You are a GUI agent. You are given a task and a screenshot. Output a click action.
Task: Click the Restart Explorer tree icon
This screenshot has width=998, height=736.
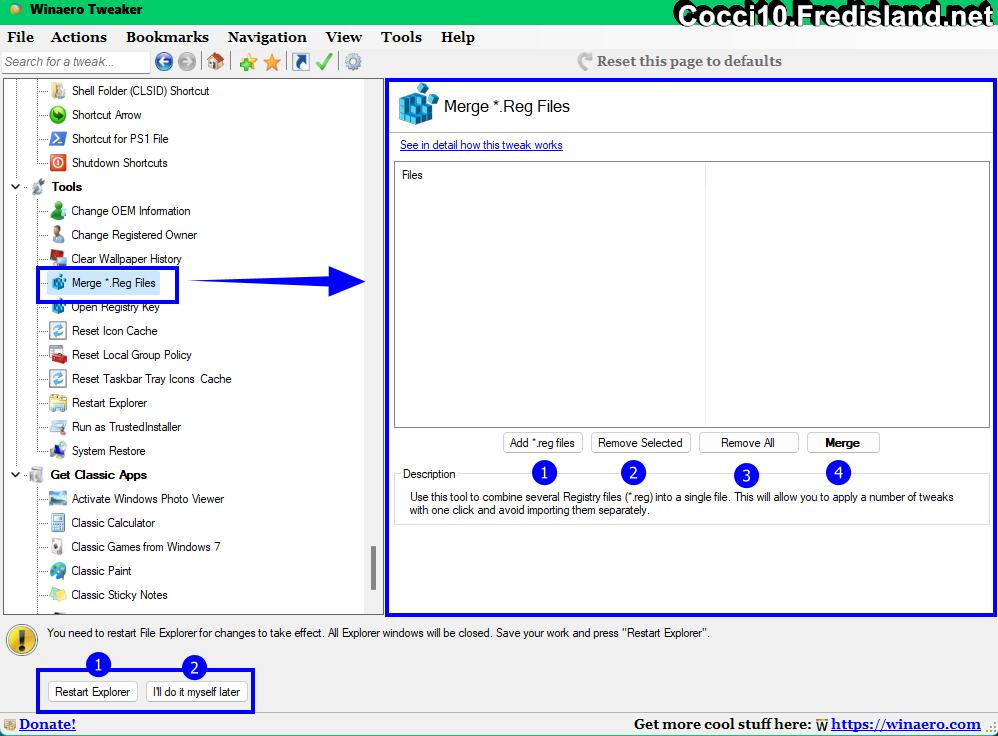tap(58, 403)
